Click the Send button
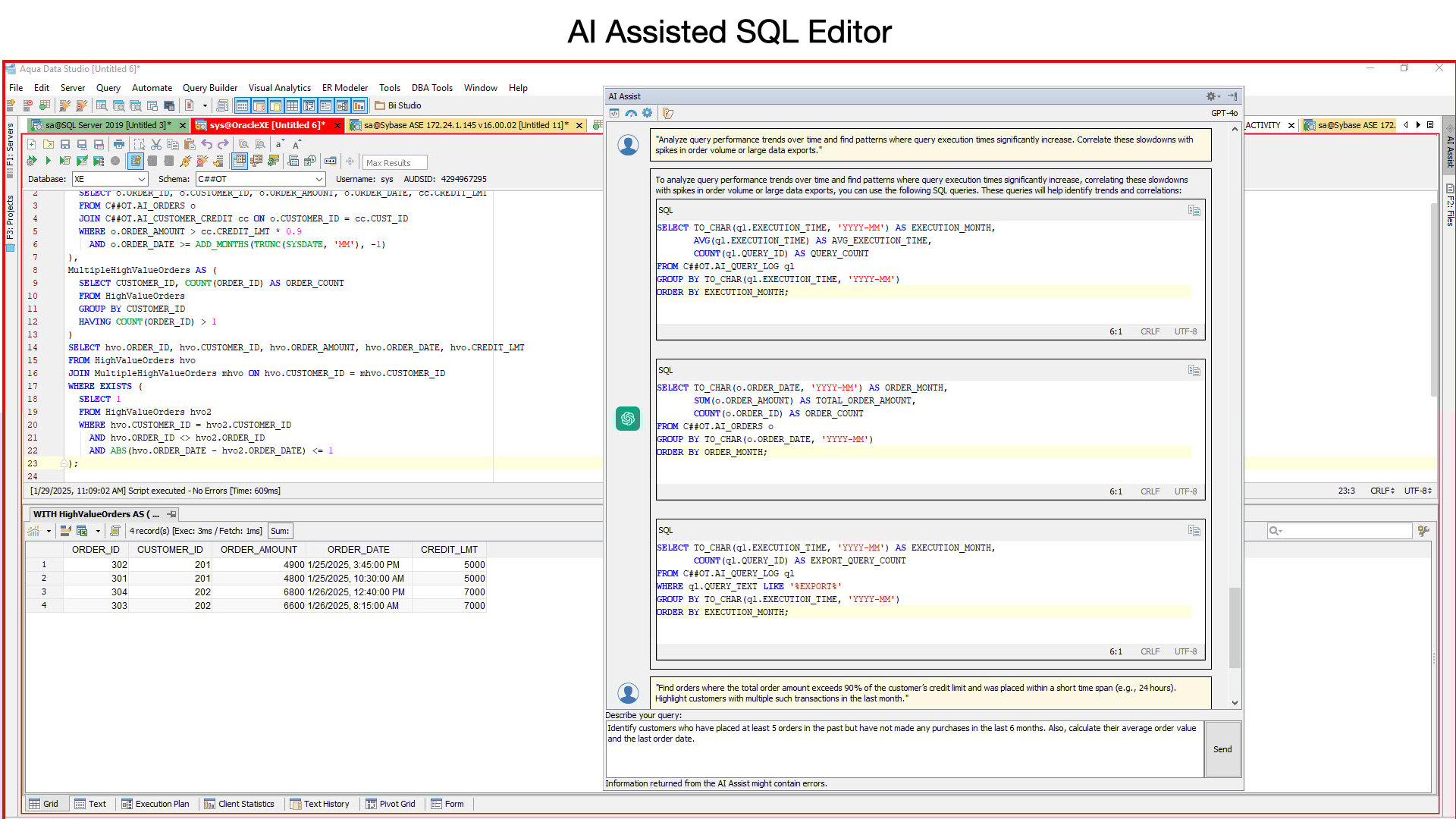Image resolution: width=1456 pixels, height=819 pixels. tap(1222, 749)
